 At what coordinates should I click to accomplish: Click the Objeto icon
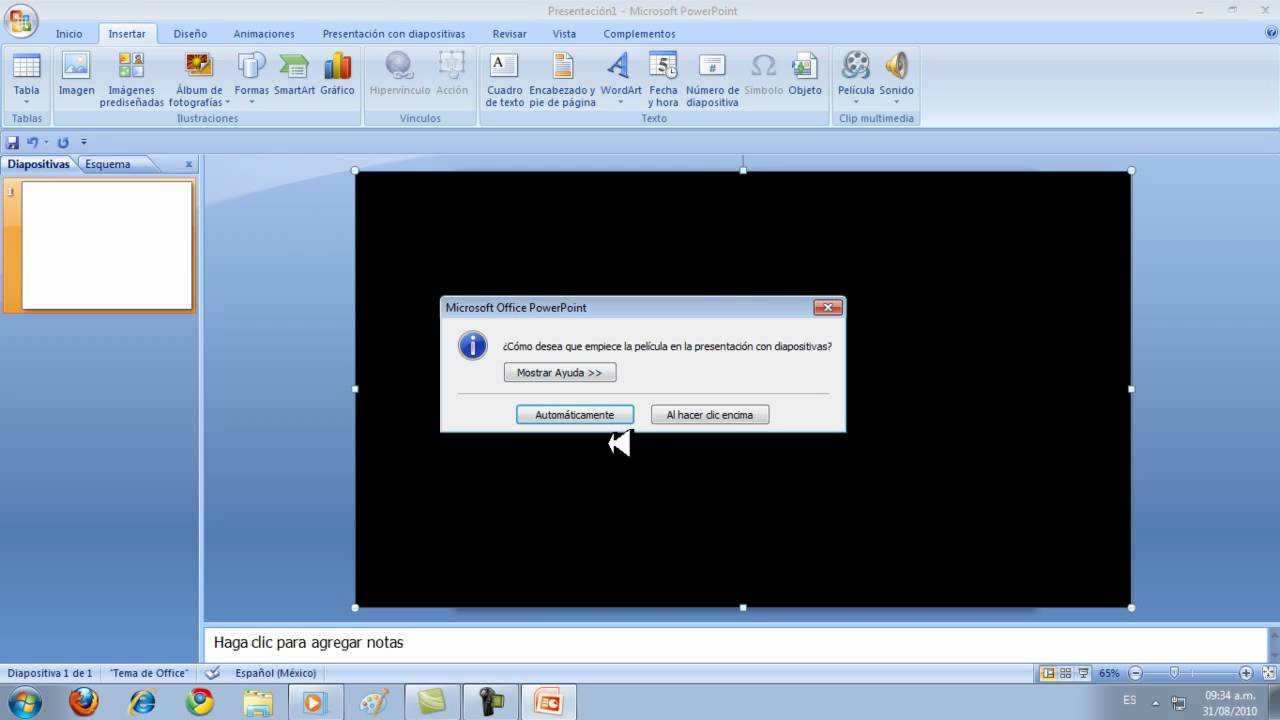[x=805, y=66]
